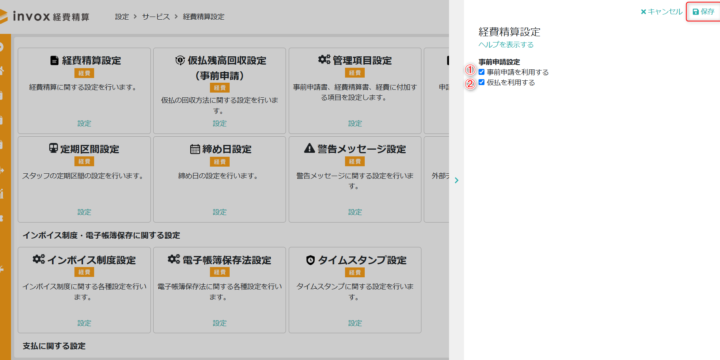Screen dimensions: 720x360
Task: Toggle the 事前申請を利用する checkbox
Action: 481,72
